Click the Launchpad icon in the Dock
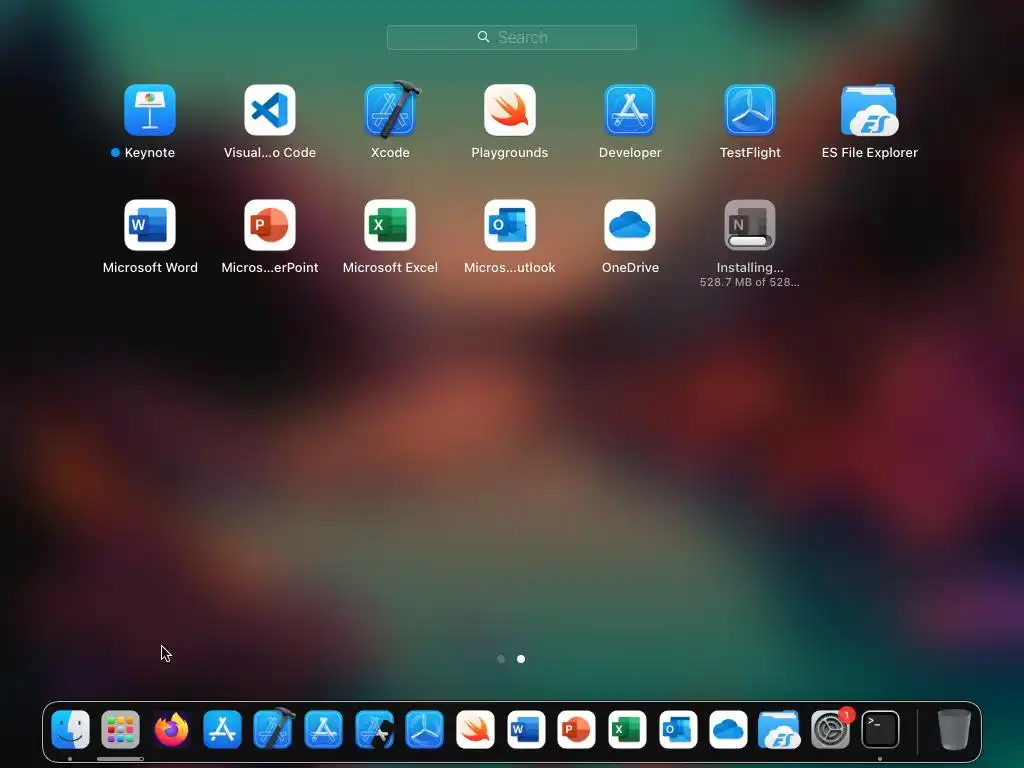Screen dimensions: 1024x768 click(x=120, y=729)
